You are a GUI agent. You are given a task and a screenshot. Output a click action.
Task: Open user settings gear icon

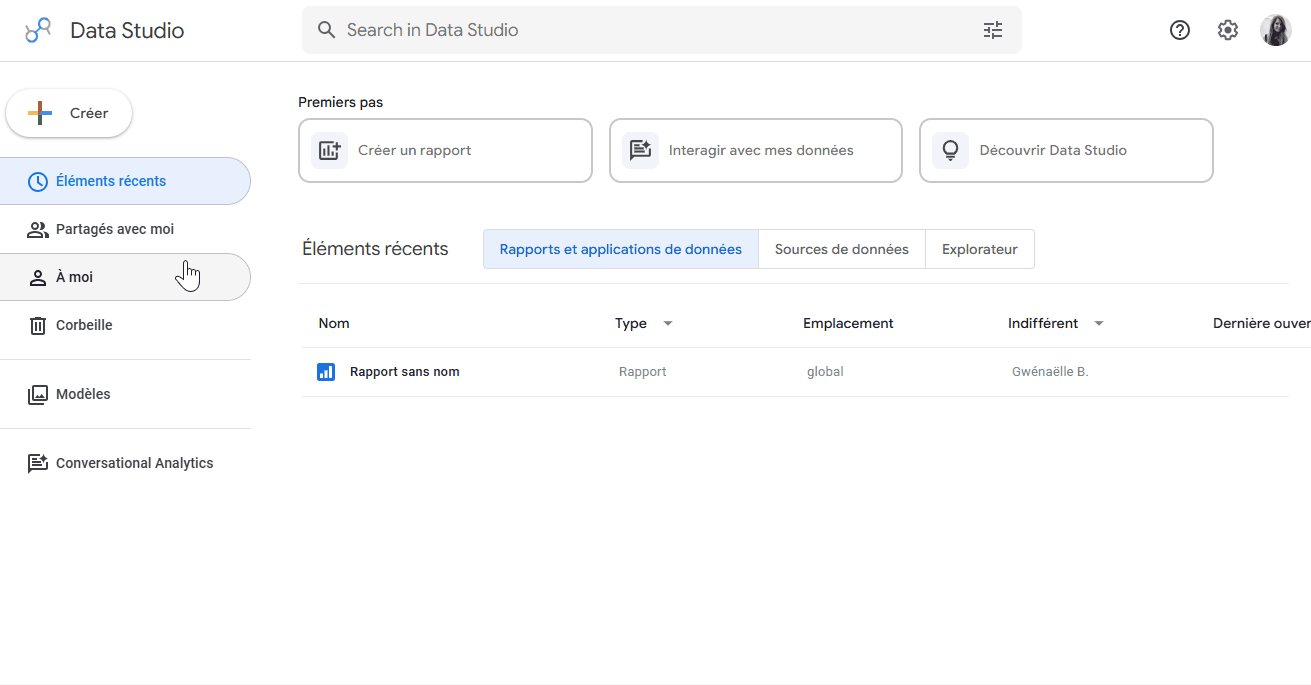(1228, 30)
